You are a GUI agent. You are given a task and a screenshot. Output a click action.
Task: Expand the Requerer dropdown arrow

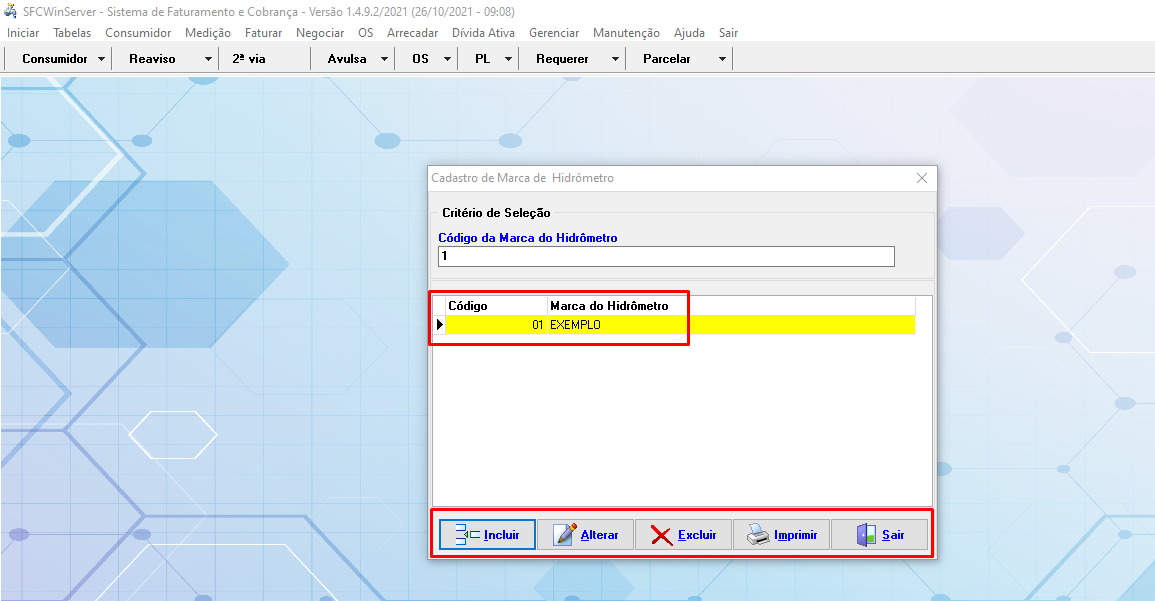pyautogui.click(x=615, y=59)
